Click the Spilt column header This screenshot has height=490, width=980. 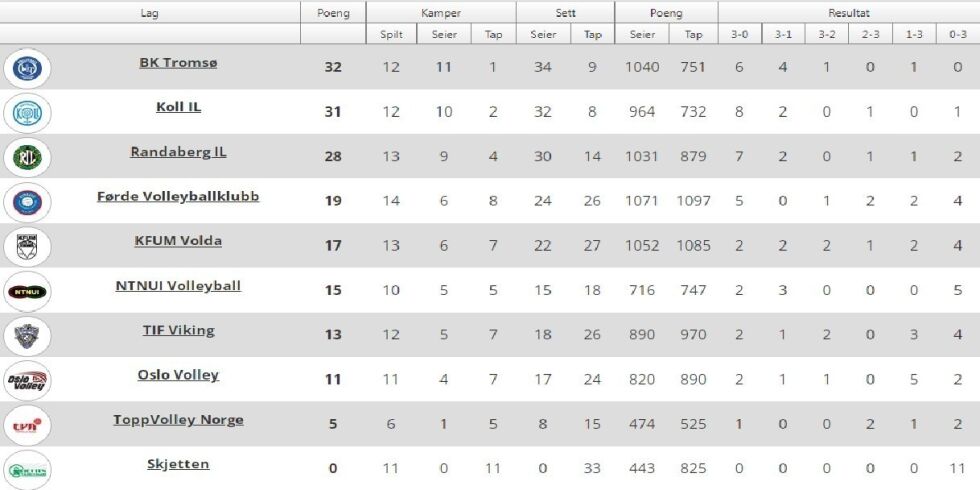click(391, 35)
